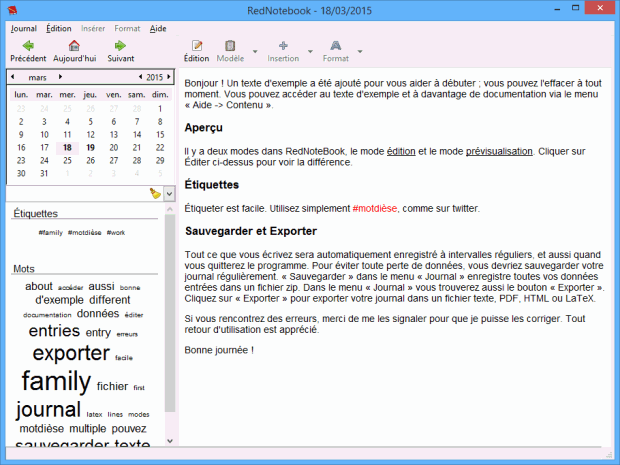Expand the search history dropdown

[169, 194]
